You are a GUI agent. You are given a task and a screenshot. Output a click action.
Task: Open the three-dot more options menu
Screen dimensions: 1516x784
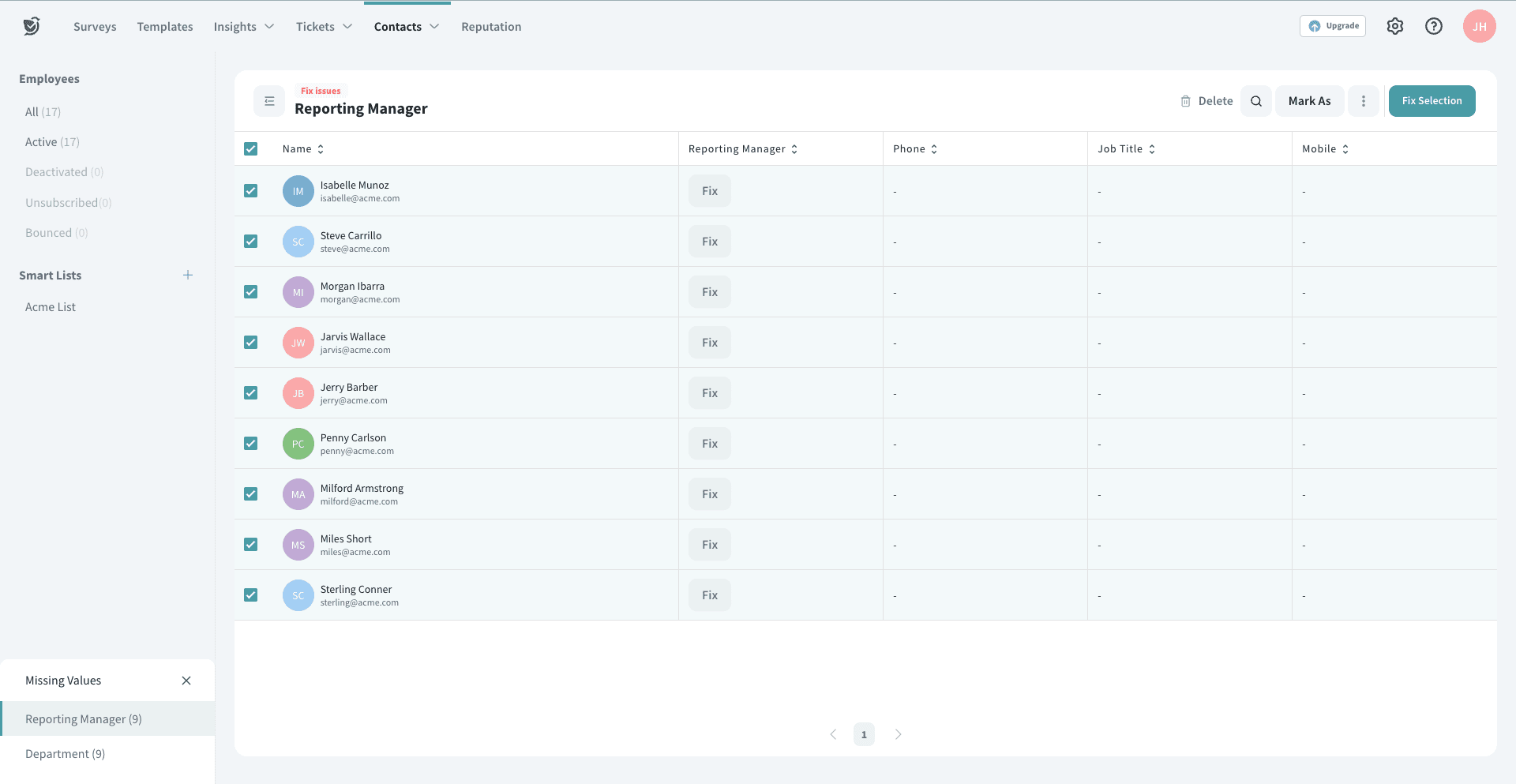click(1363, 101)
